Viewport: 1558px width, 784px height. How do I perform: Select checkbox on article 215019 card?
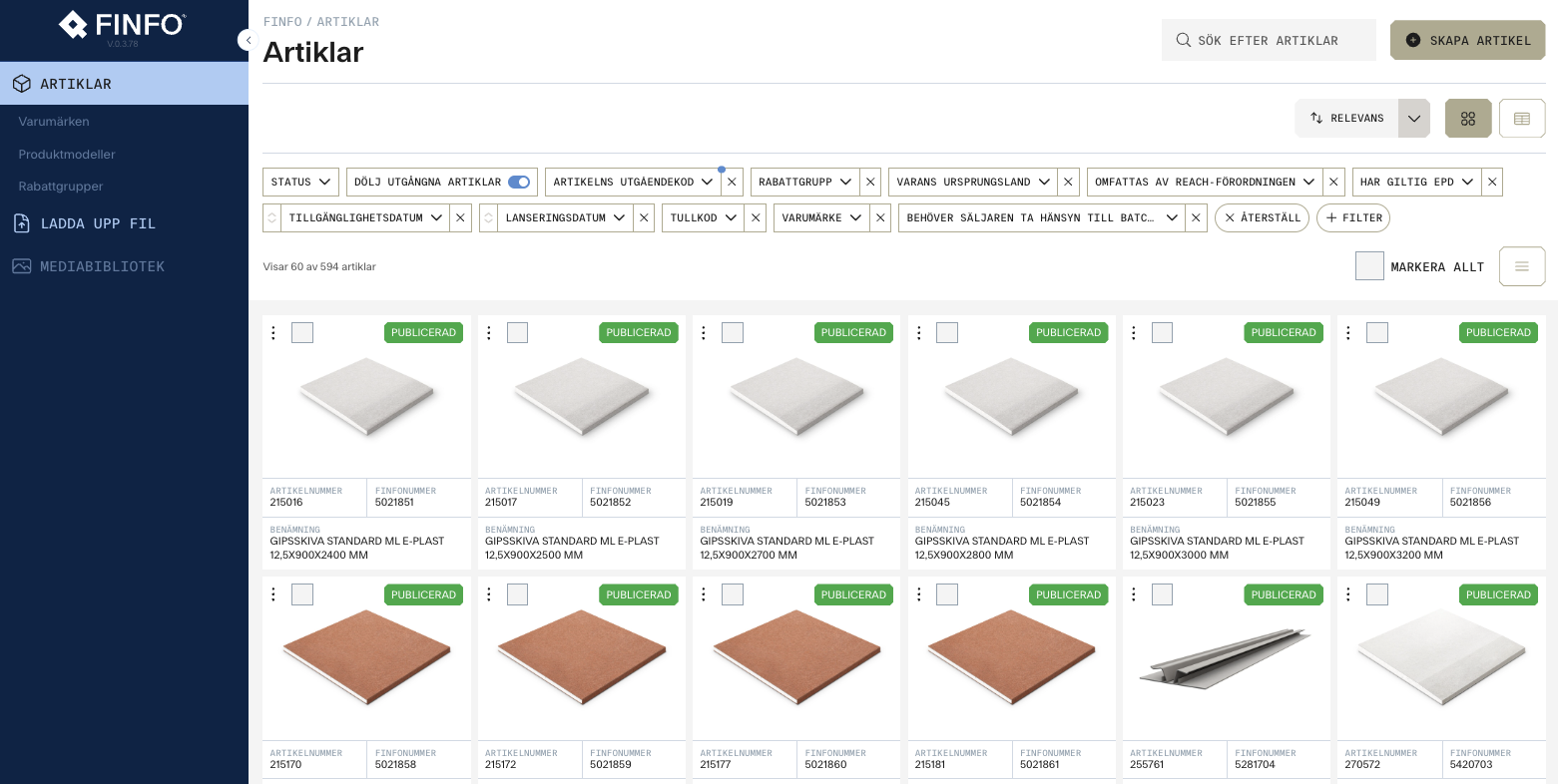733,332
